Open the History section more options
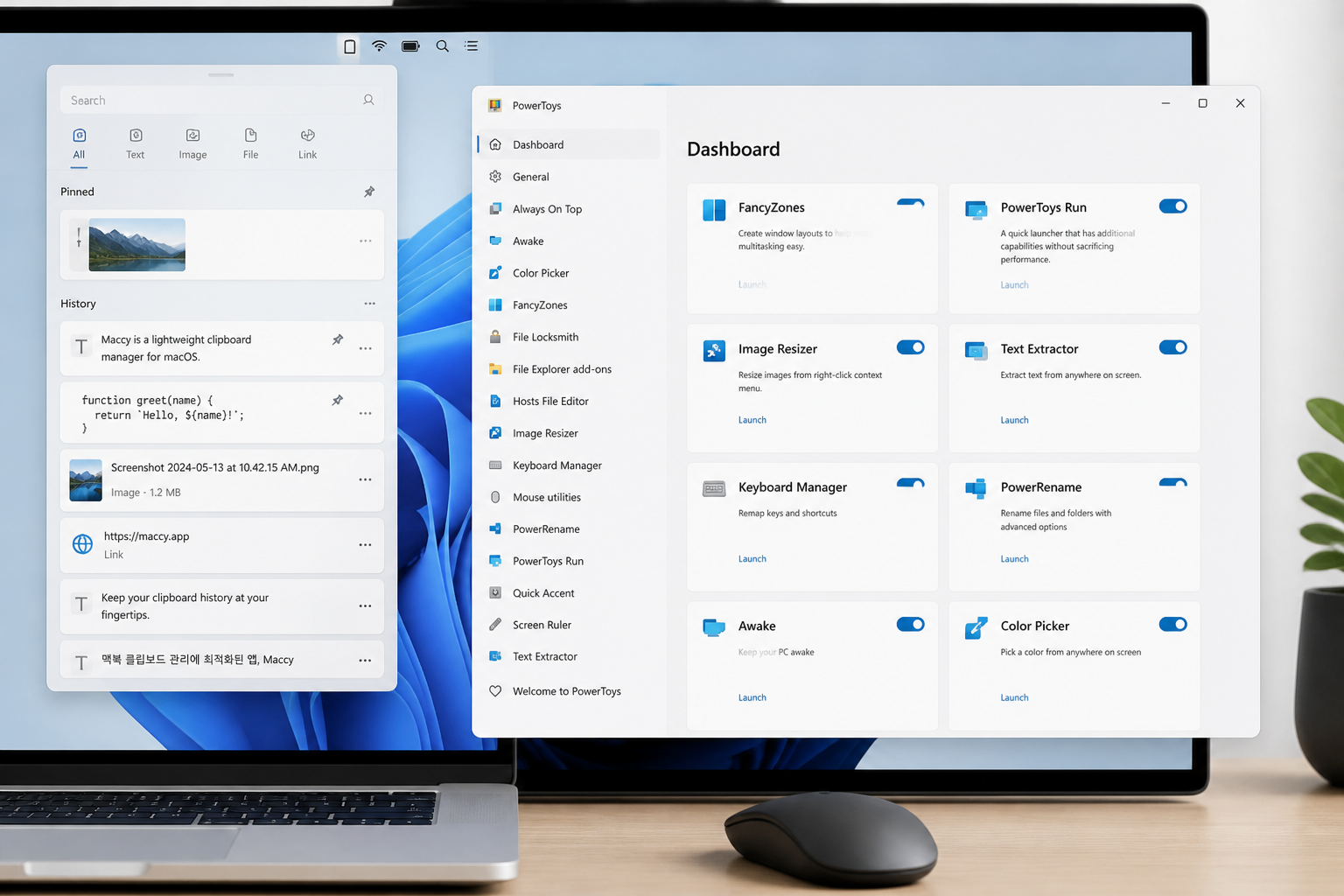1344x896 pixels. click(369, 304)
